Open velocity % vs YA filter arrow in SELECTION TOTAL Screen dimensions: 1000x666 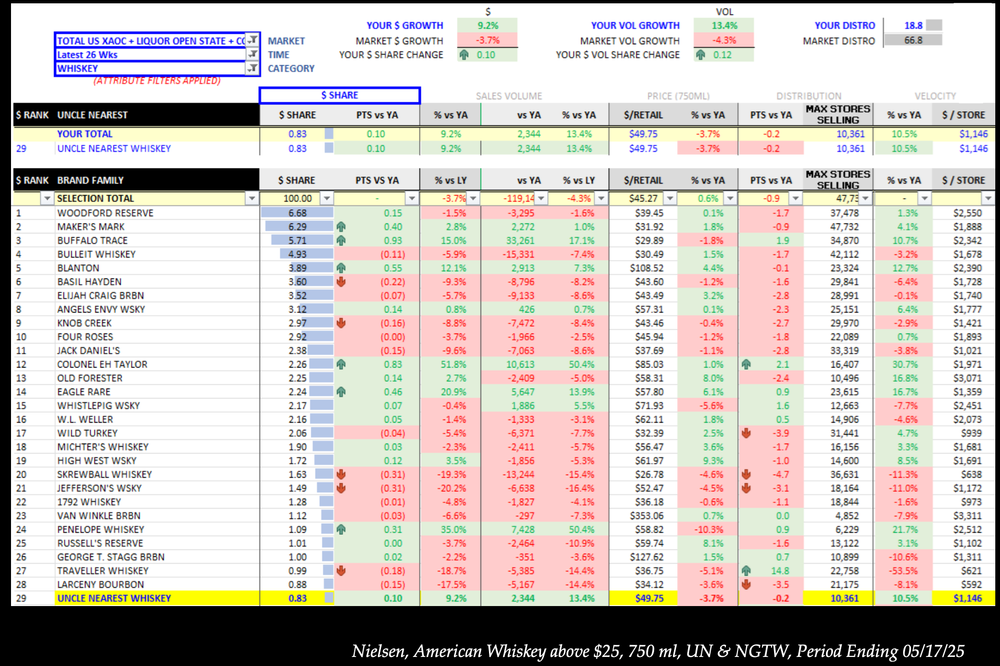[x=926, y=198]
